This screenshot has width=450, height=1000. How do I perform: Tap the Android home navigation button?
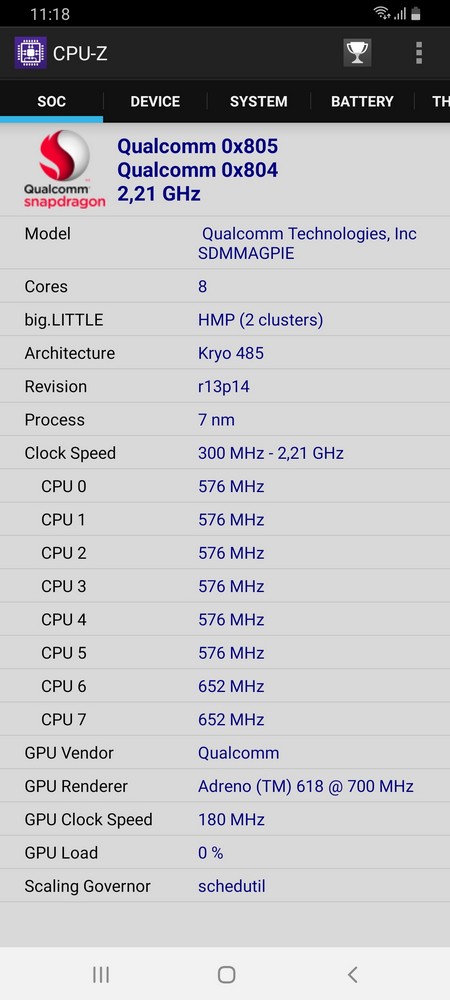click(x=226, y=974)
